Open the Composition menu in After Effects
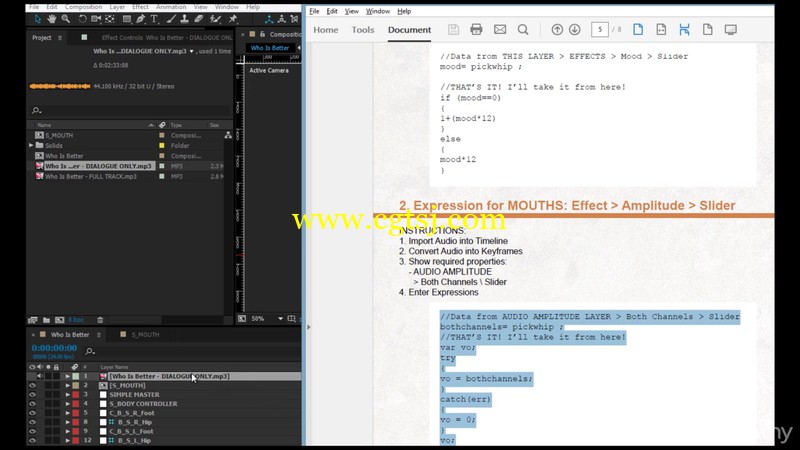 point(83,7)
